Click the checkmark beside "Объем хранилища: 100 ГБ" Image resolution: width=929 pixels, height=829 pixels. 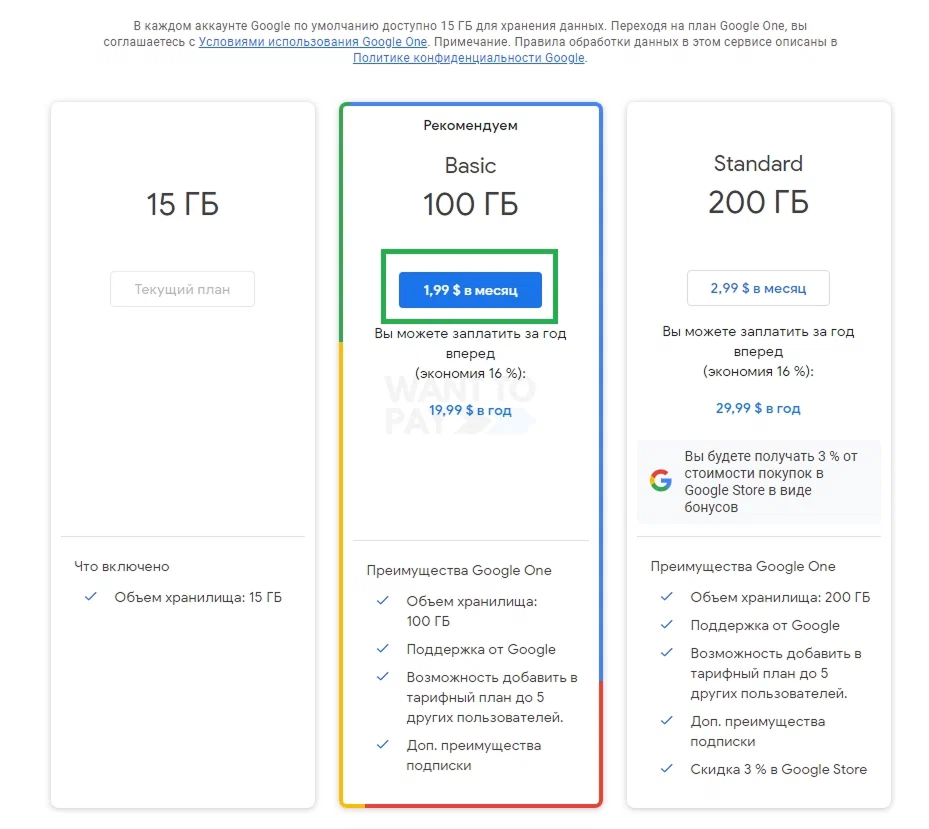381,602
